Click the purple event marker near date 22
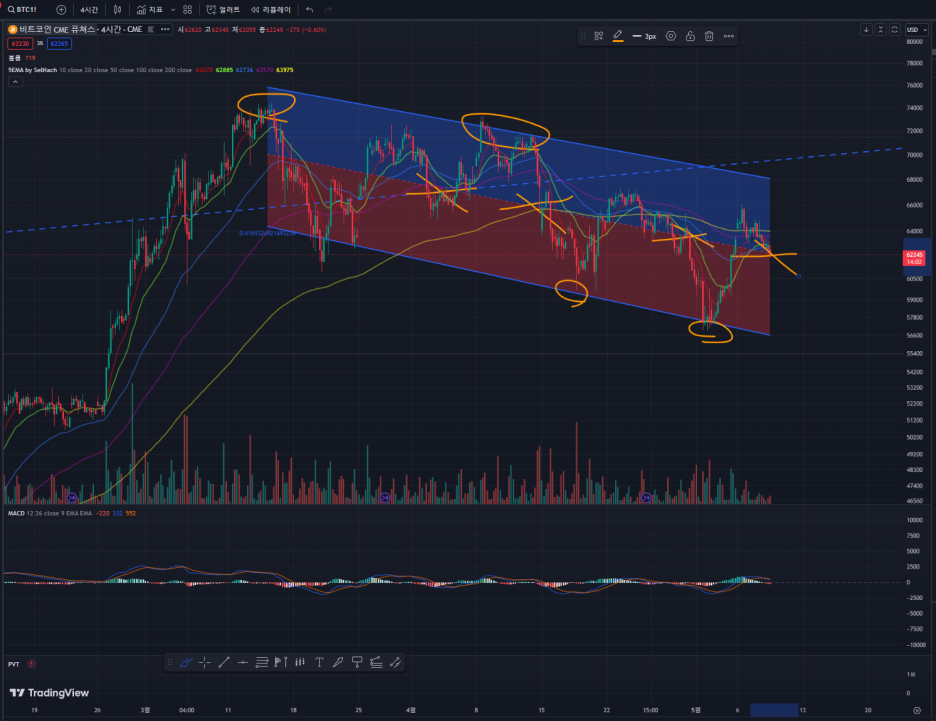 [x=646, y=498]
